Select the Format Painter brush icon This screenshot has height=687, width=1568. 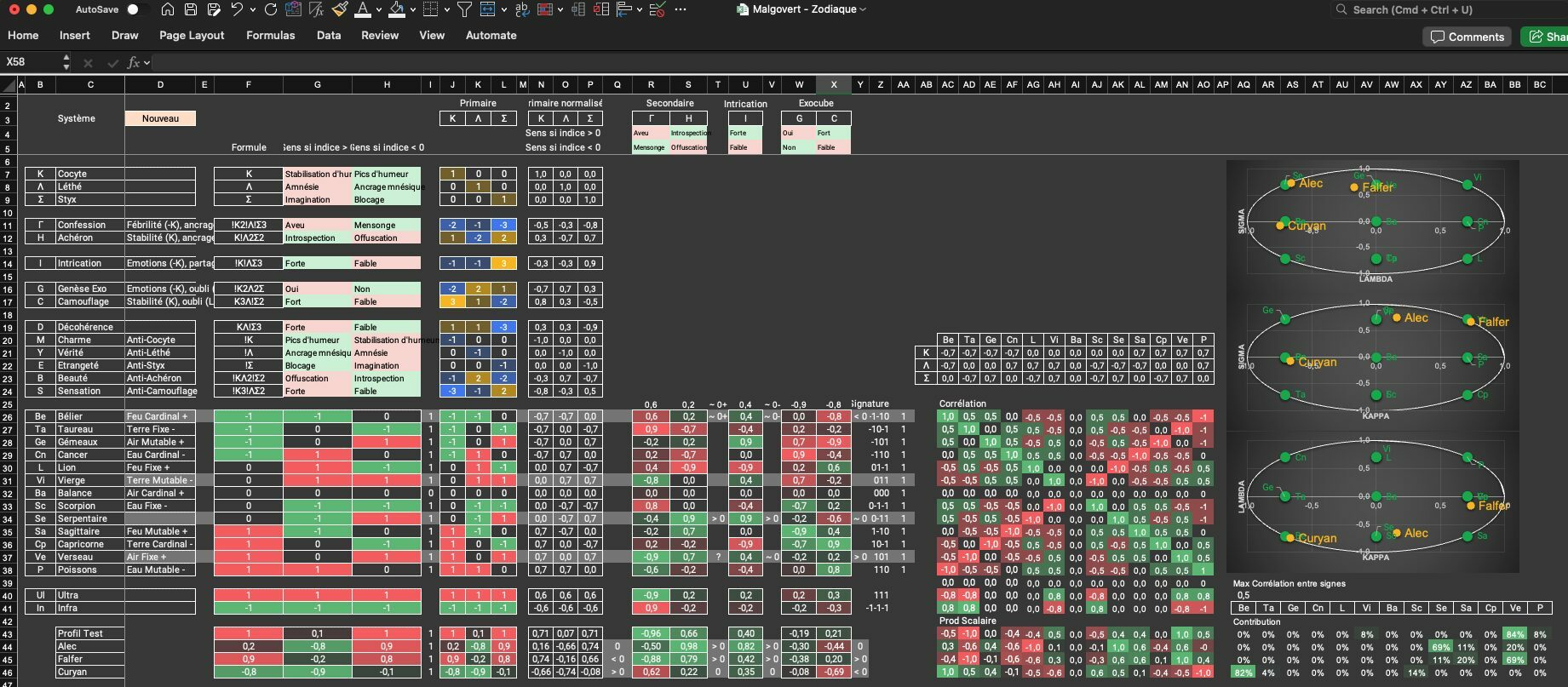[339, 9]
